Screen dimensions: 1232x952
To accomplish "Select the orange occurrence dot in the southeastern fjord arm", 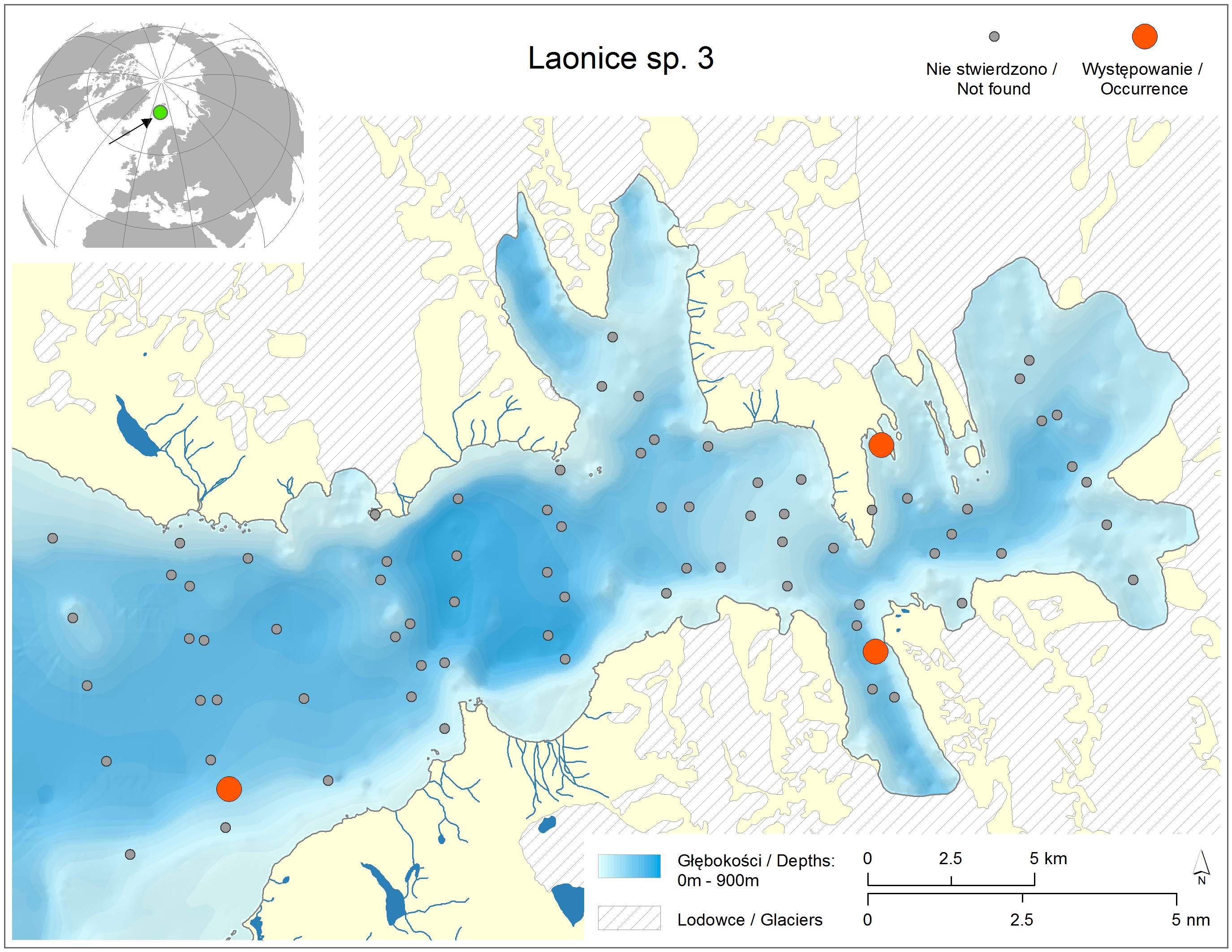I will [875, 651].
